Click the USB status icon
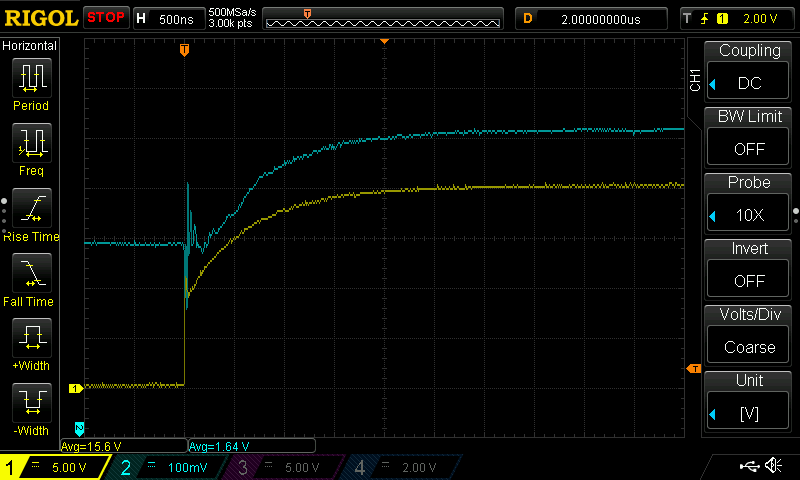This screenshot has width=800, height=480. 747,466
